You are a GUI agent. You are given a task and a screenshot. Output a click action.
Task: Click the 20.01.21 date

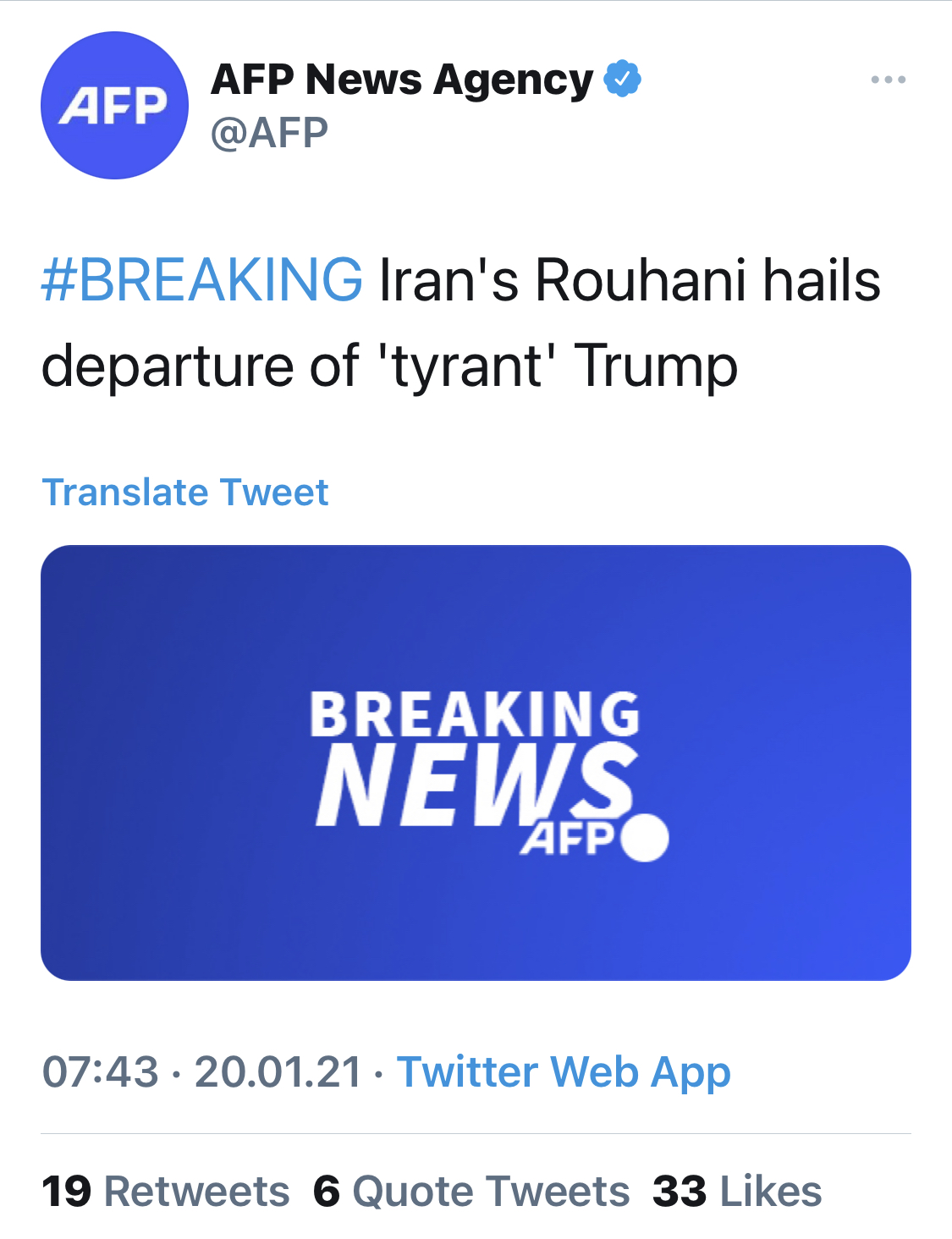click(278, 1071)
